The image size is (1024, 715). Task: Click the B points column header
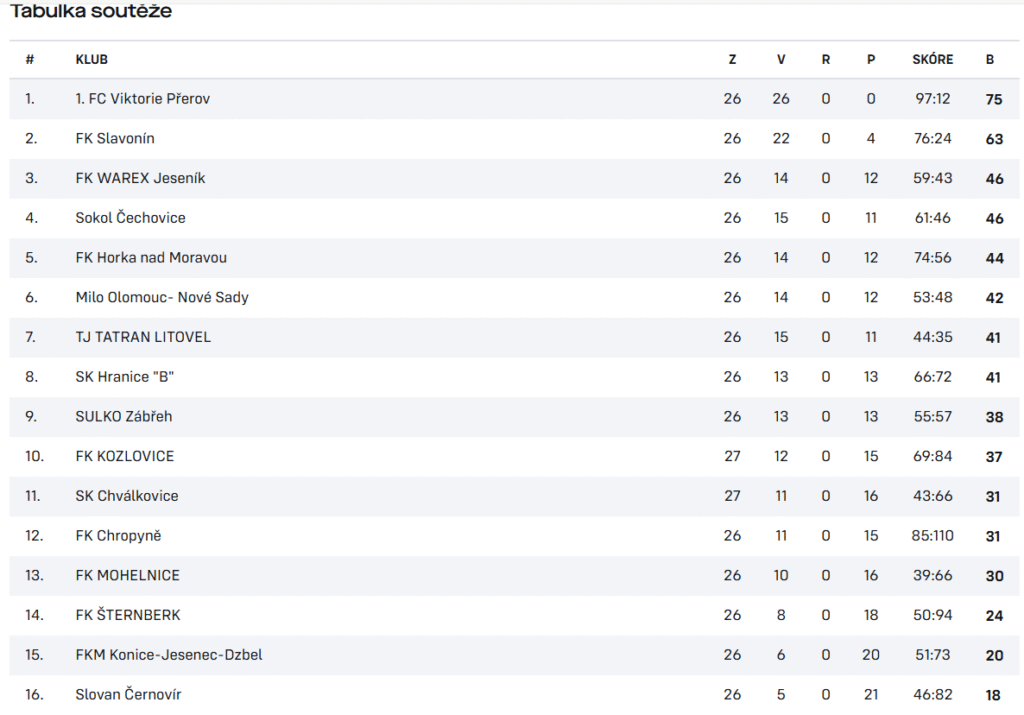(x=990, y=59)
